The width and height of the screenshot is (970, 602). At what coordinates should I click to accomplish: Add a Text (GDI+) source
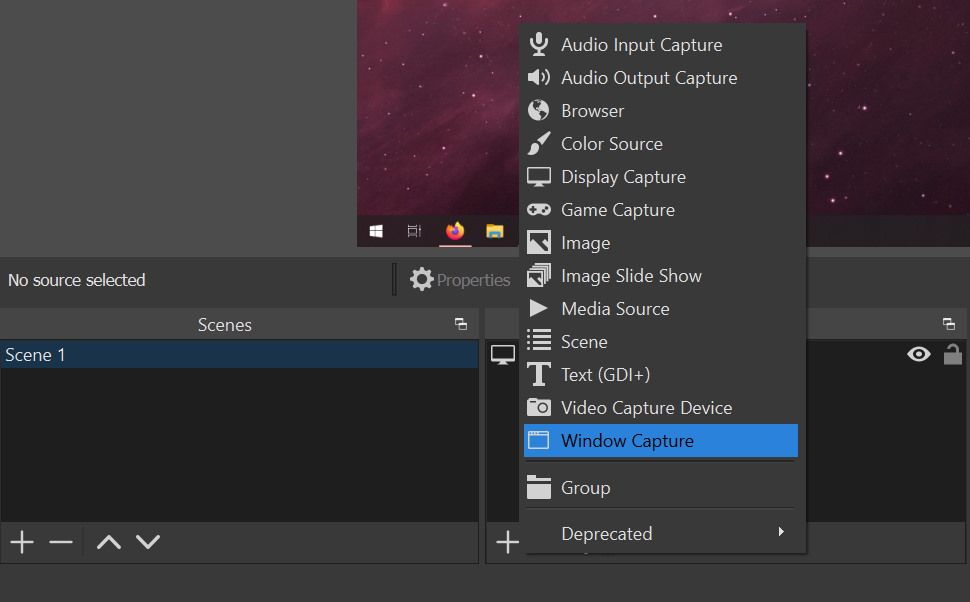pos(606,374)
